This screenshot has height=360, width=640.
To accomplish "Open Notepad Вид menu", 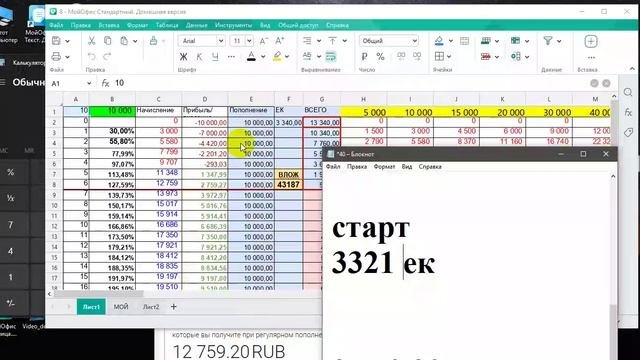I will 407,167.
